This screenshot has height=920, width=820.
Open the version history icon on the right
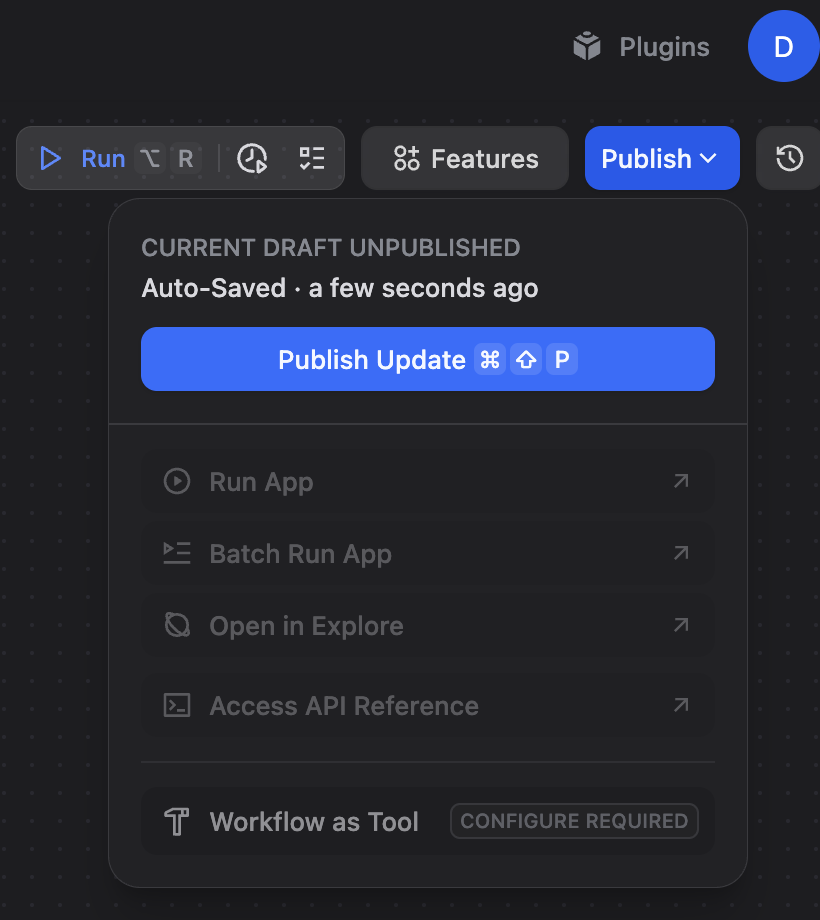(789, 158)
